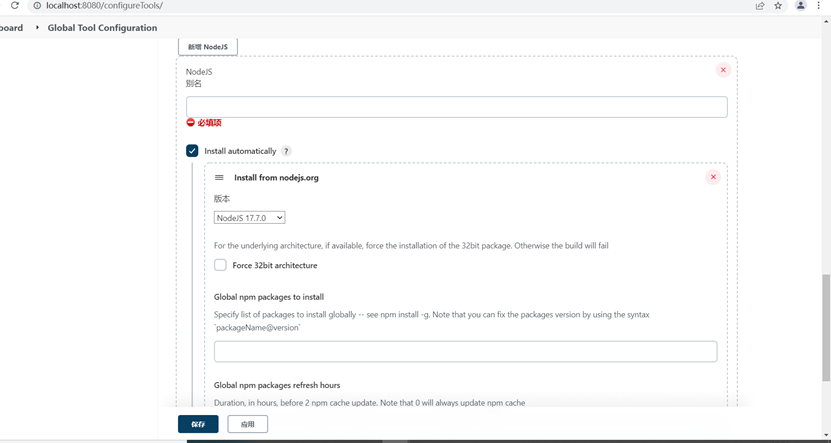Enable Force 32bit architecture checkbox
Viewport: 831px width, 443px height.
(x=220, y=265)
